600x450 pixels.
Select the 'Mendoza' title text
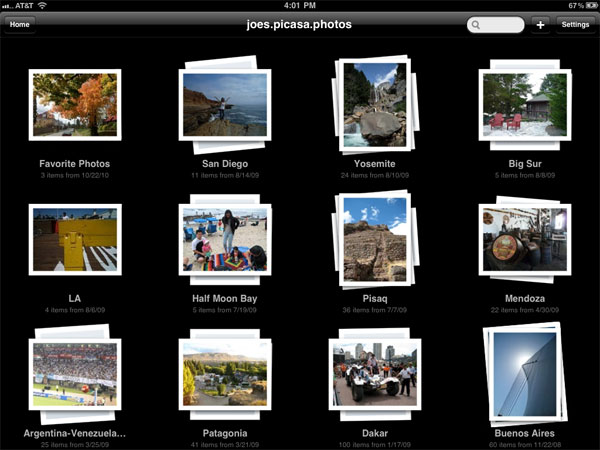pos(525,298)
